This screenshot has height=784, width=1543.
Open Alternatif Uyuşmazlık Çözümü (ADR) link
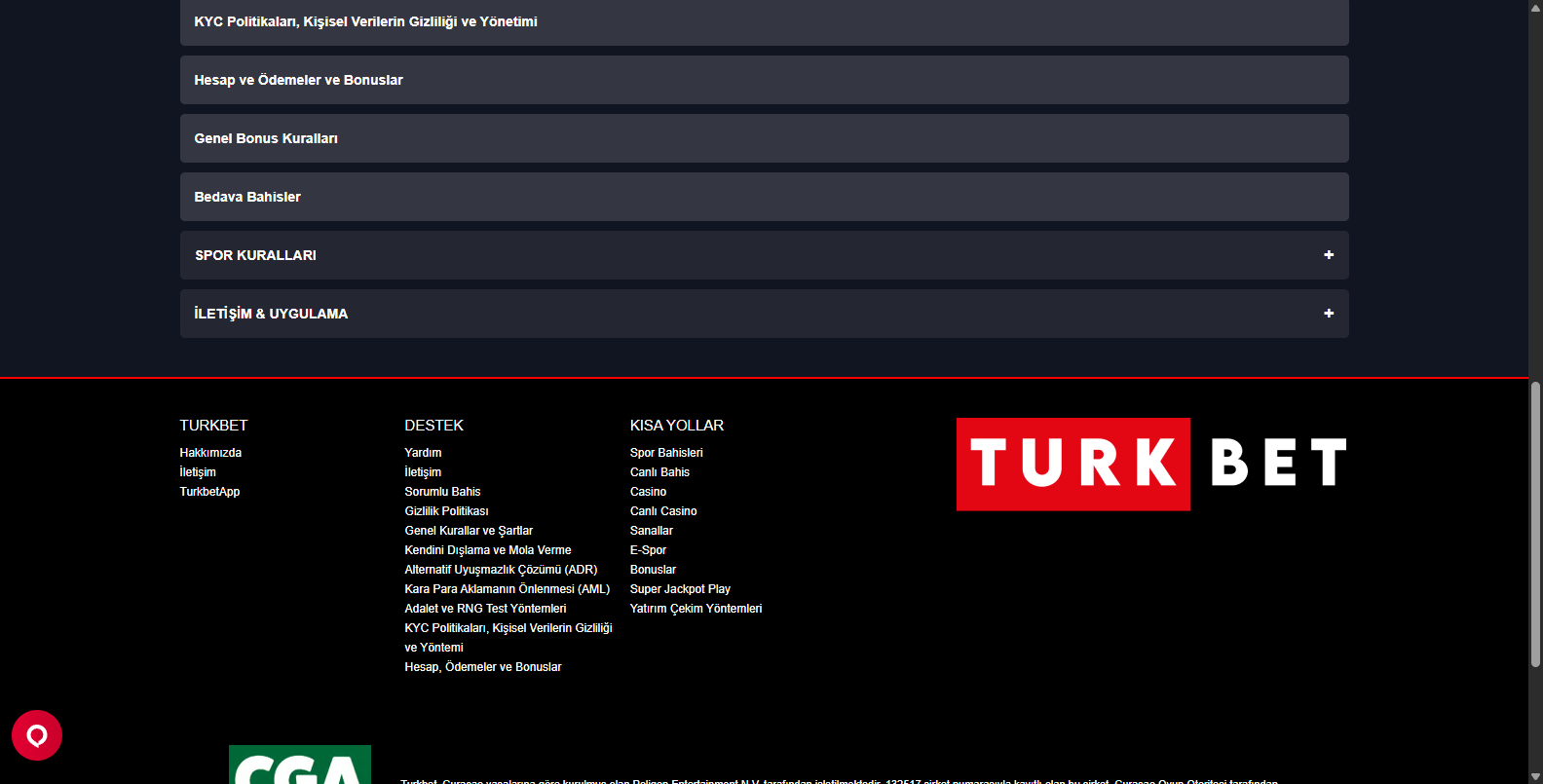[501, 570]
